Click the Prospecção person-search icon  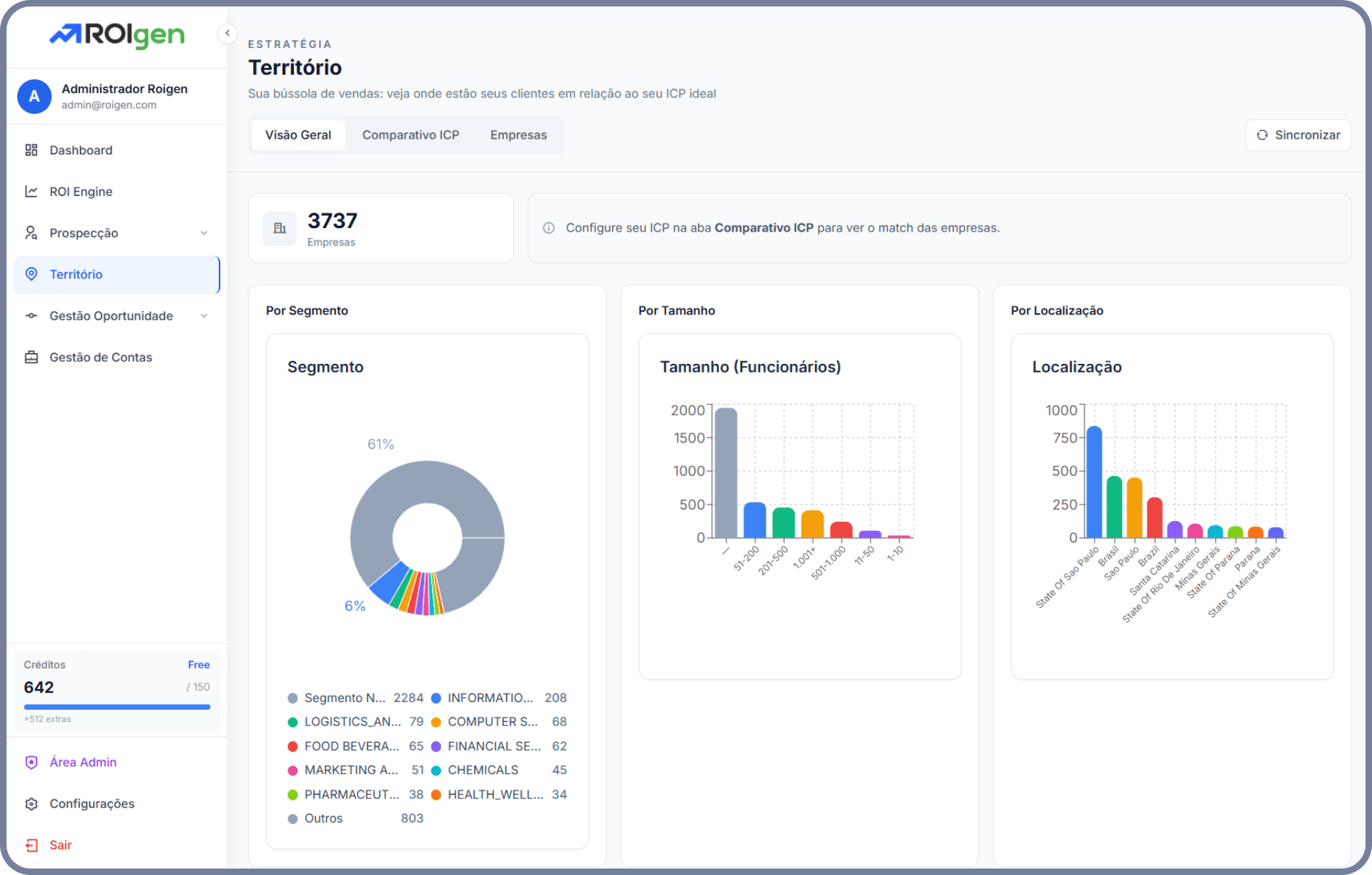click(x=31, y=233)
